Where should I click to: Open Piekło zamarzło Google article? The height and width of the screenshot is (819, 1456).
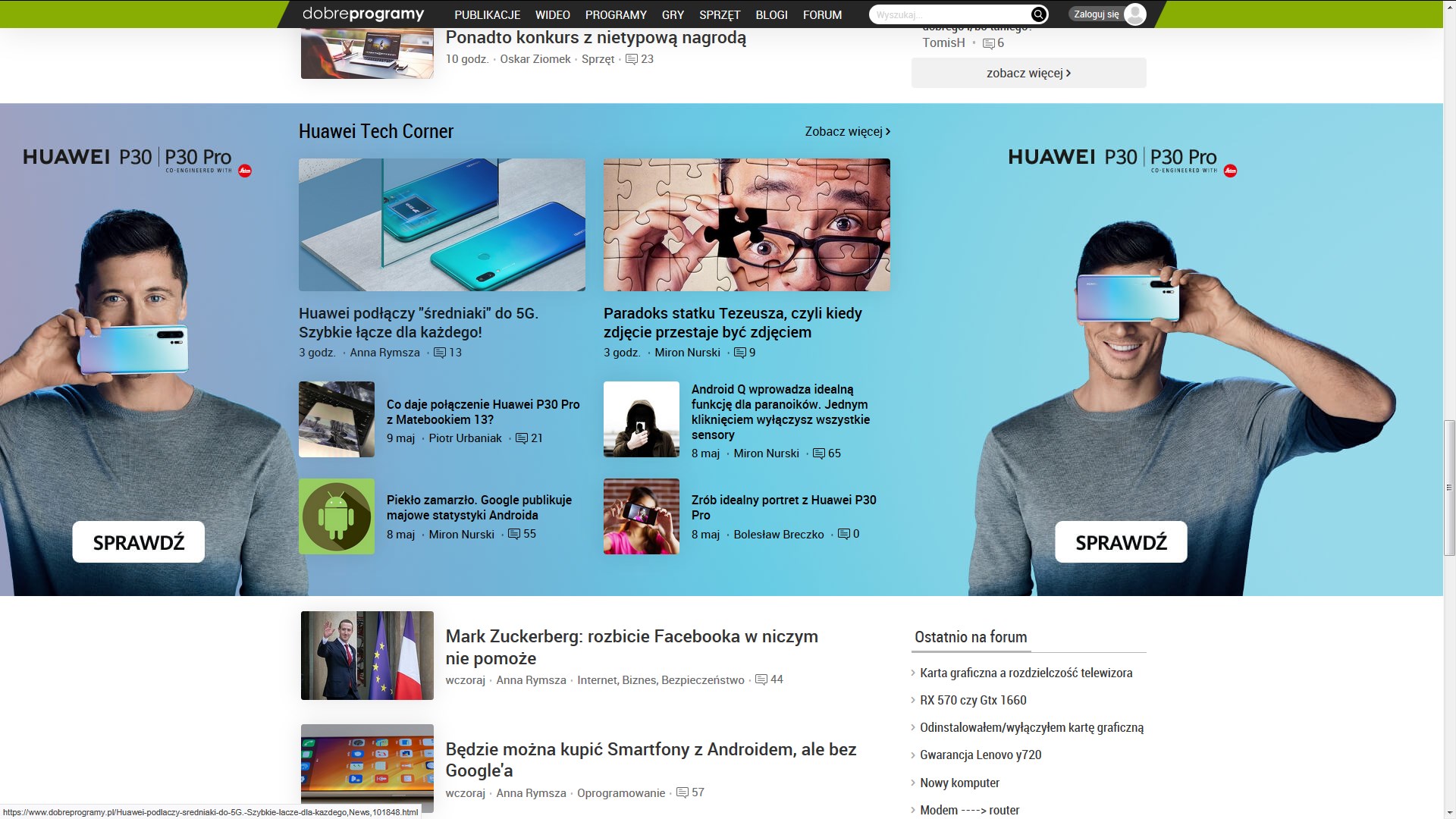[x=479, y=507]
